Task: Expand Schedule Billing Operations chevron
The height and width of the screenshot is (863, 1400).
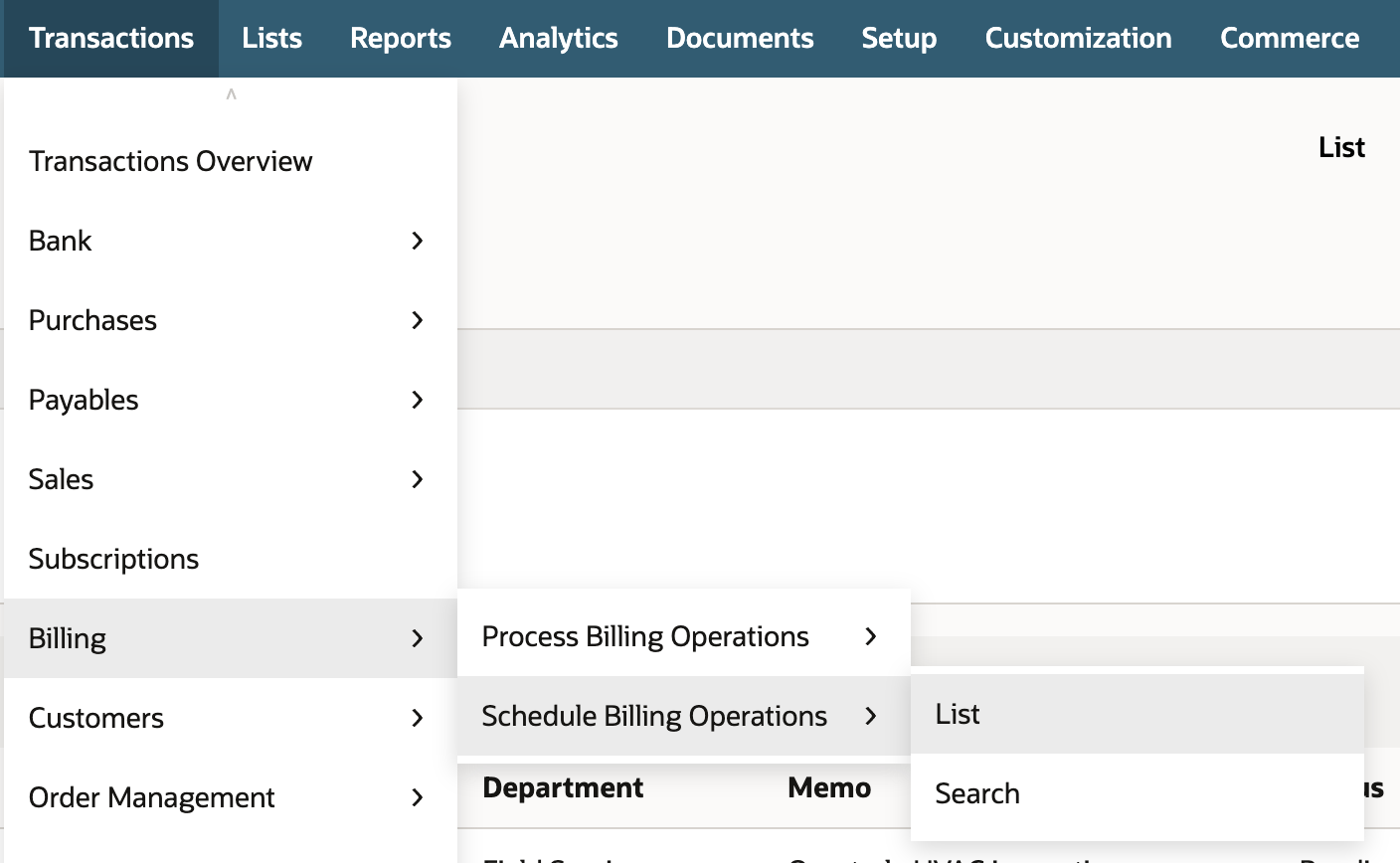Action: coord(871,716)
